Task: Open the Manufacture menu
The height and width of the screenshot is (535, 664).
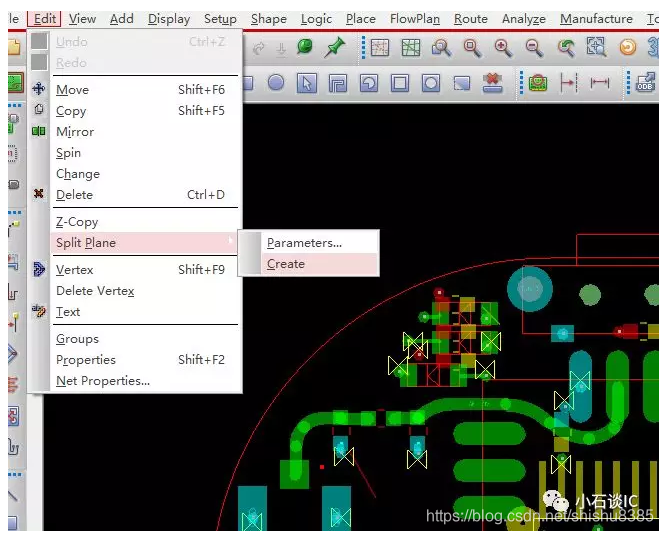Action: (x=596, y=18)
